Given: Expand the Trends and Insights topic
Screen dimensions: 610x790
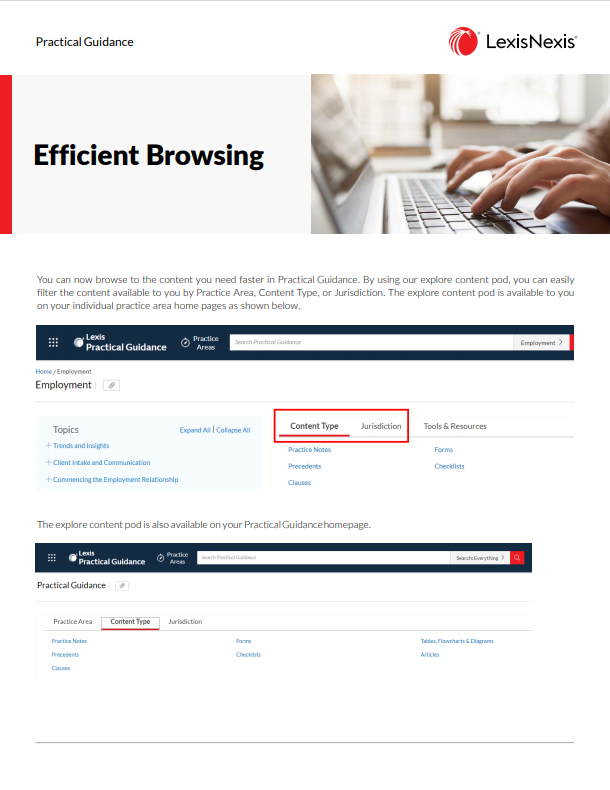Looking at the screenshot, I should tap(48, 445).
